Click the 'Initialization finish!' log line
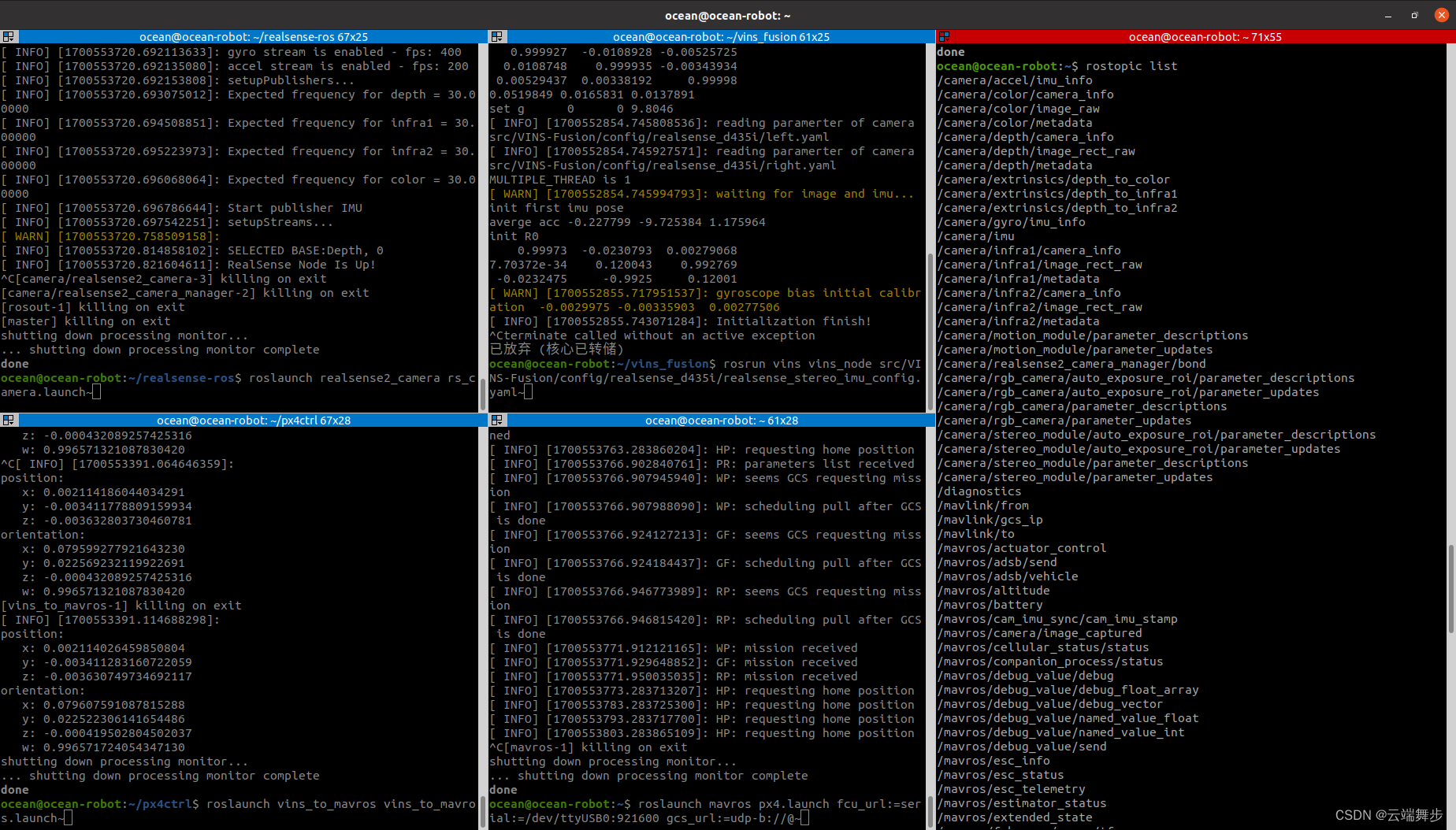 [x=680, y=321]
